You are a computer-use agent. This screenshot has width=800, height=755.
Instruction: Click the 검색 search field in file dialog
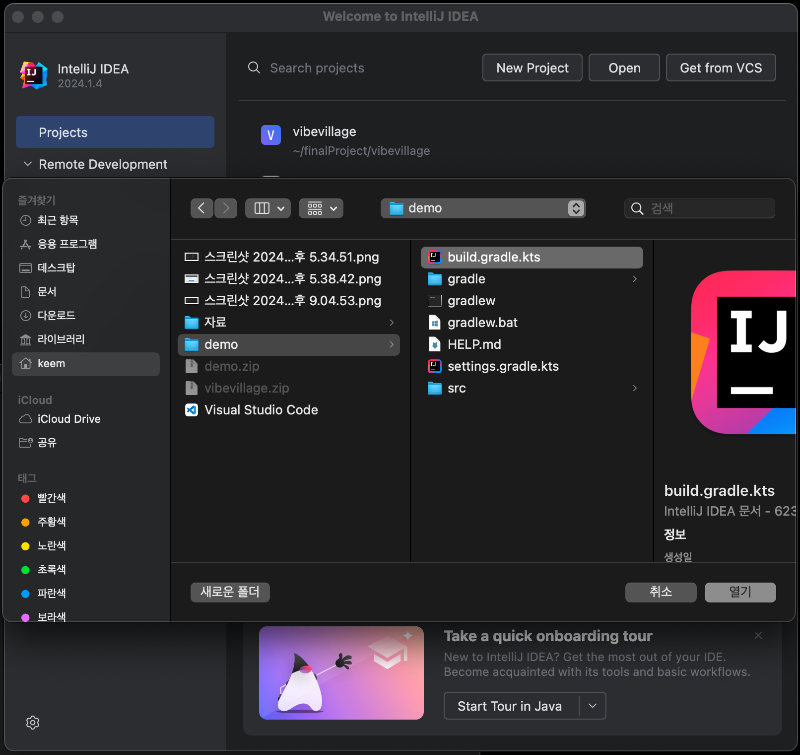tap(699, 208)
